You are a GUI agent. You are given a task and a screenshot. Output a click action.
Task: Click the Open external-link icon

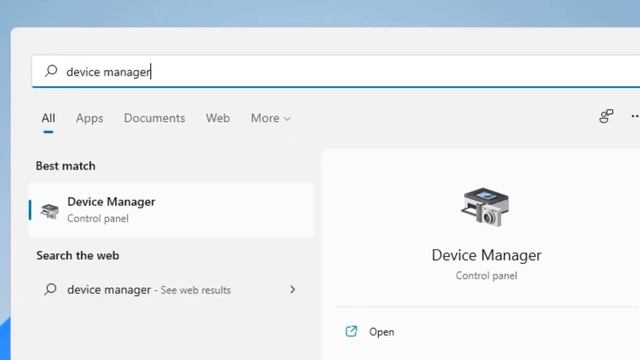pos(351,331)
